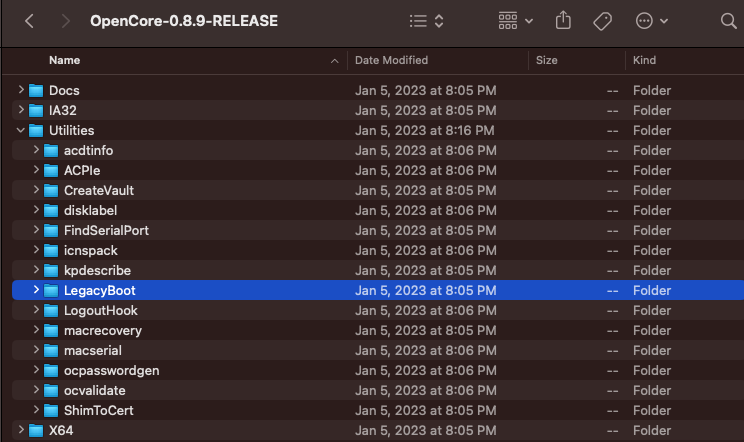Click the 'ocvalidate' folder name
This screenshot has height=442, width=744.
pos(95,390)
